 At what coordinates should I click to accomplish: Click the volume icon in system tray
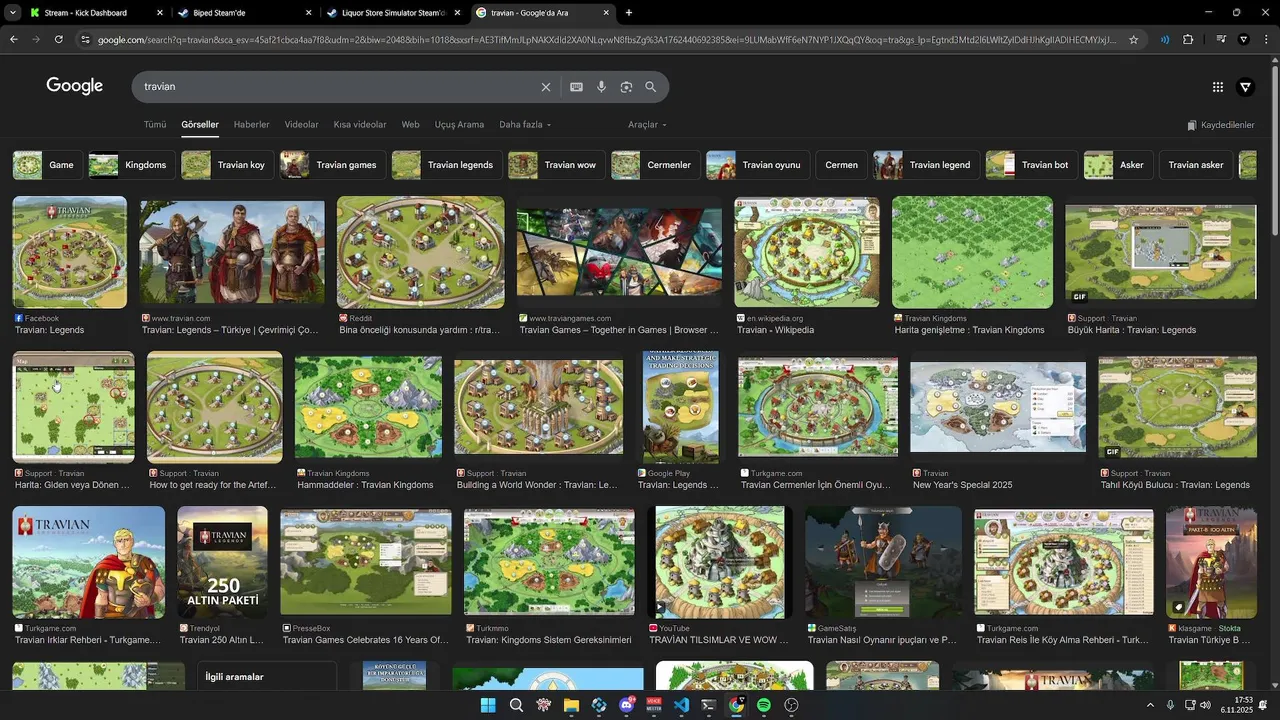tap(1205, 705)
